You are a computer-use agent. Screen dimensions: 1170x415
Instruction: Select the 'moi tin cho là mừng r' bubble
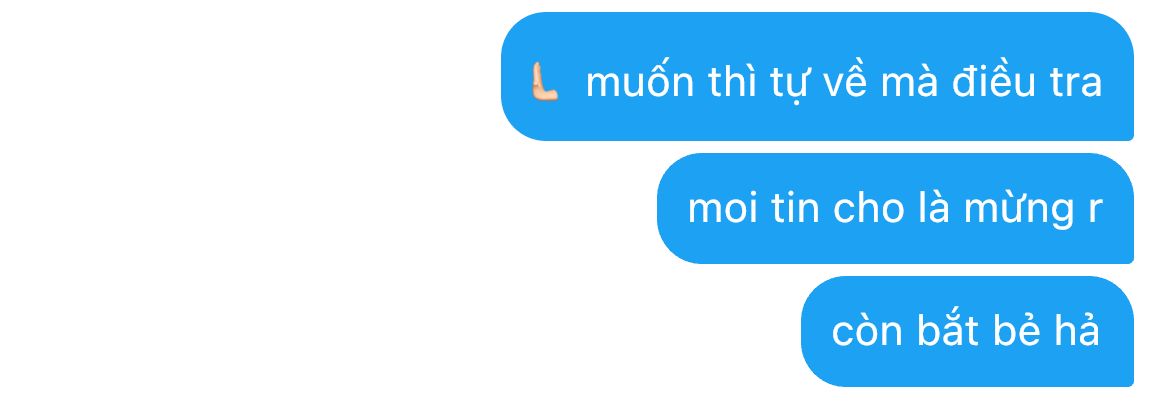point(895,208)
